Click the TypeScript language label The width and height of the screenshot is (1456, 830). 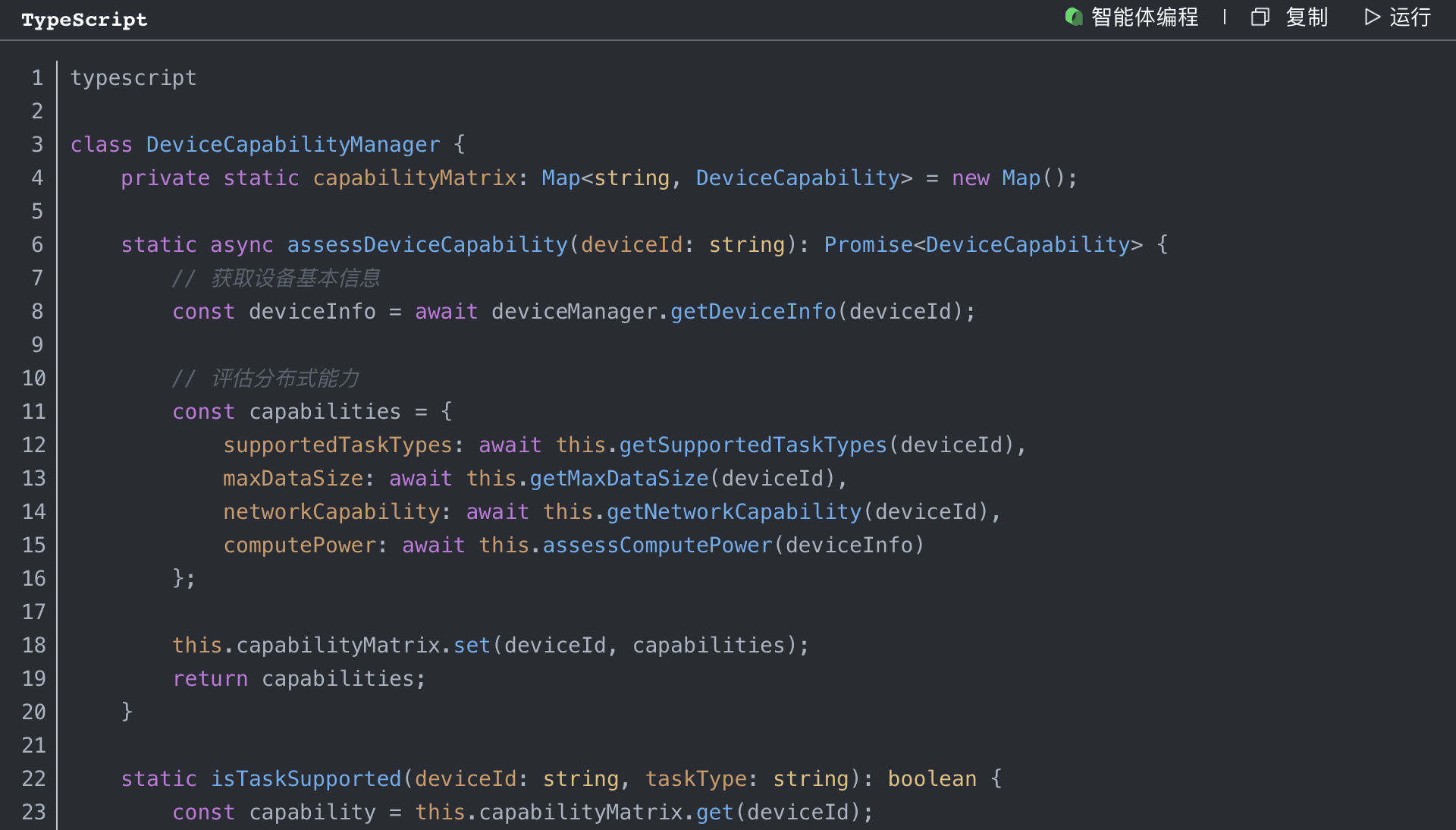[x=84, y=20]
